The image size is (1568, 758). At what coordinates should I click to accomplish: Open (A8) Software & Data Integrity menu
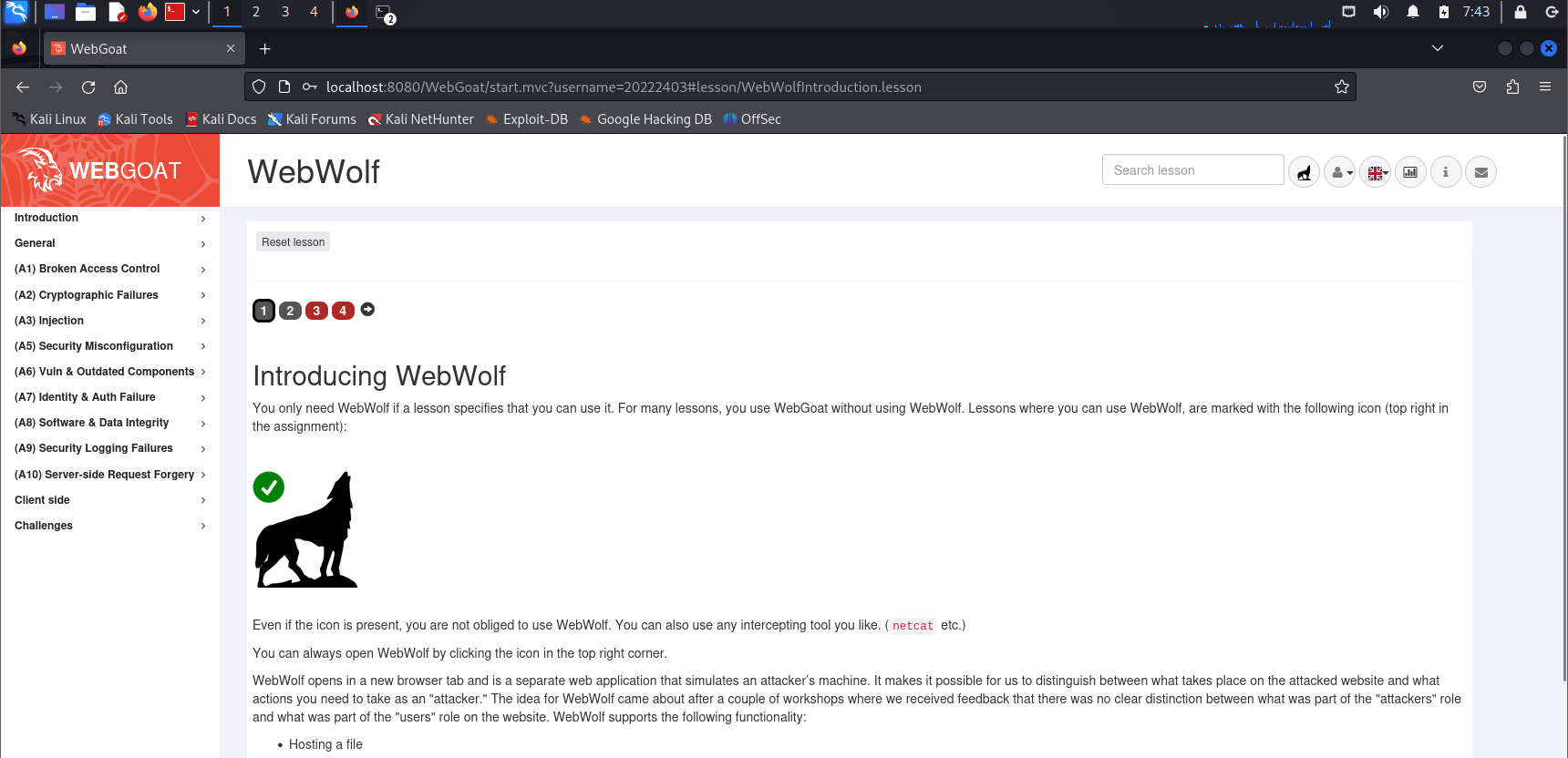coord(110,424)
